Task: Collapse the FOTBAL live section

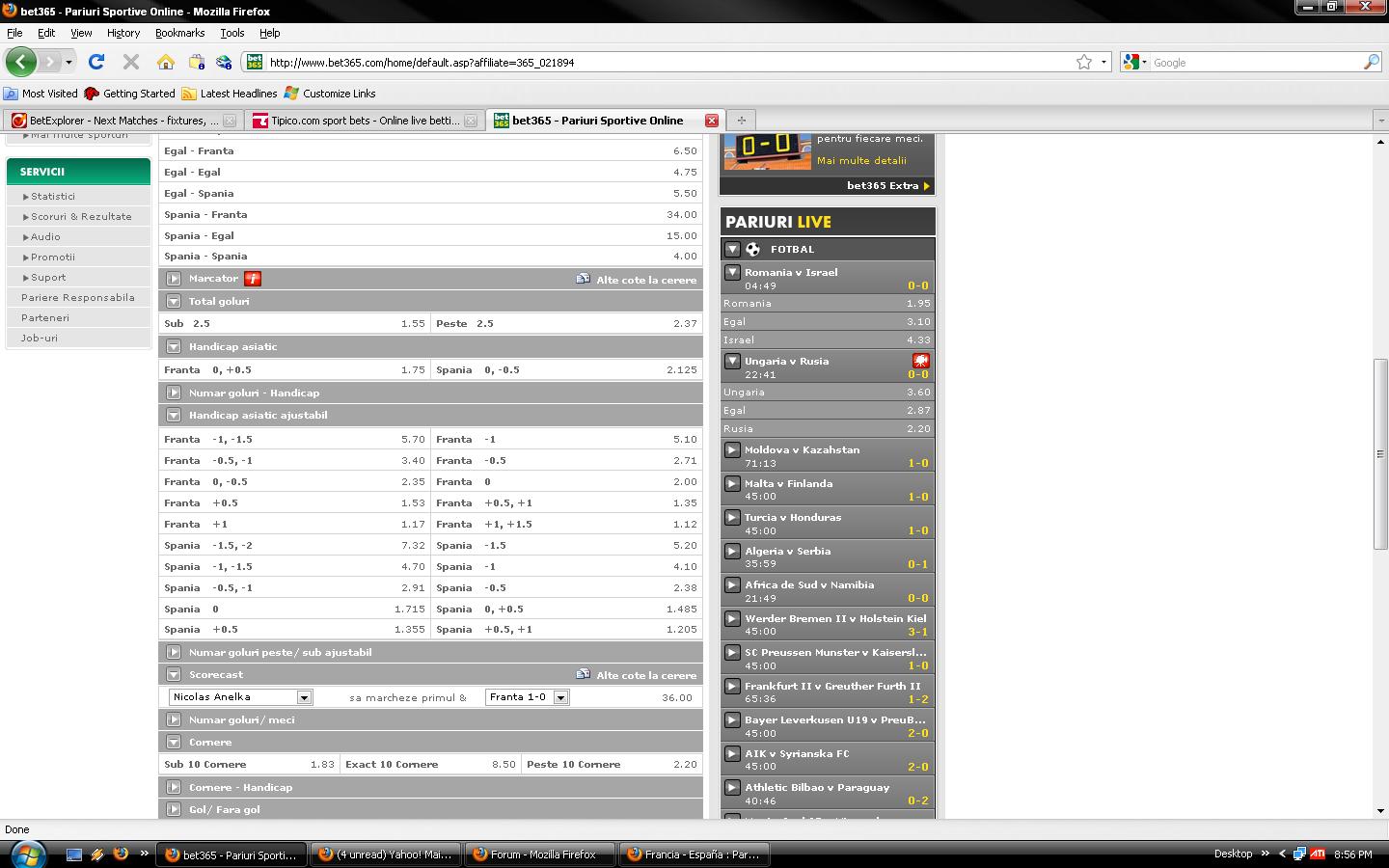Action: pos(733,249)
